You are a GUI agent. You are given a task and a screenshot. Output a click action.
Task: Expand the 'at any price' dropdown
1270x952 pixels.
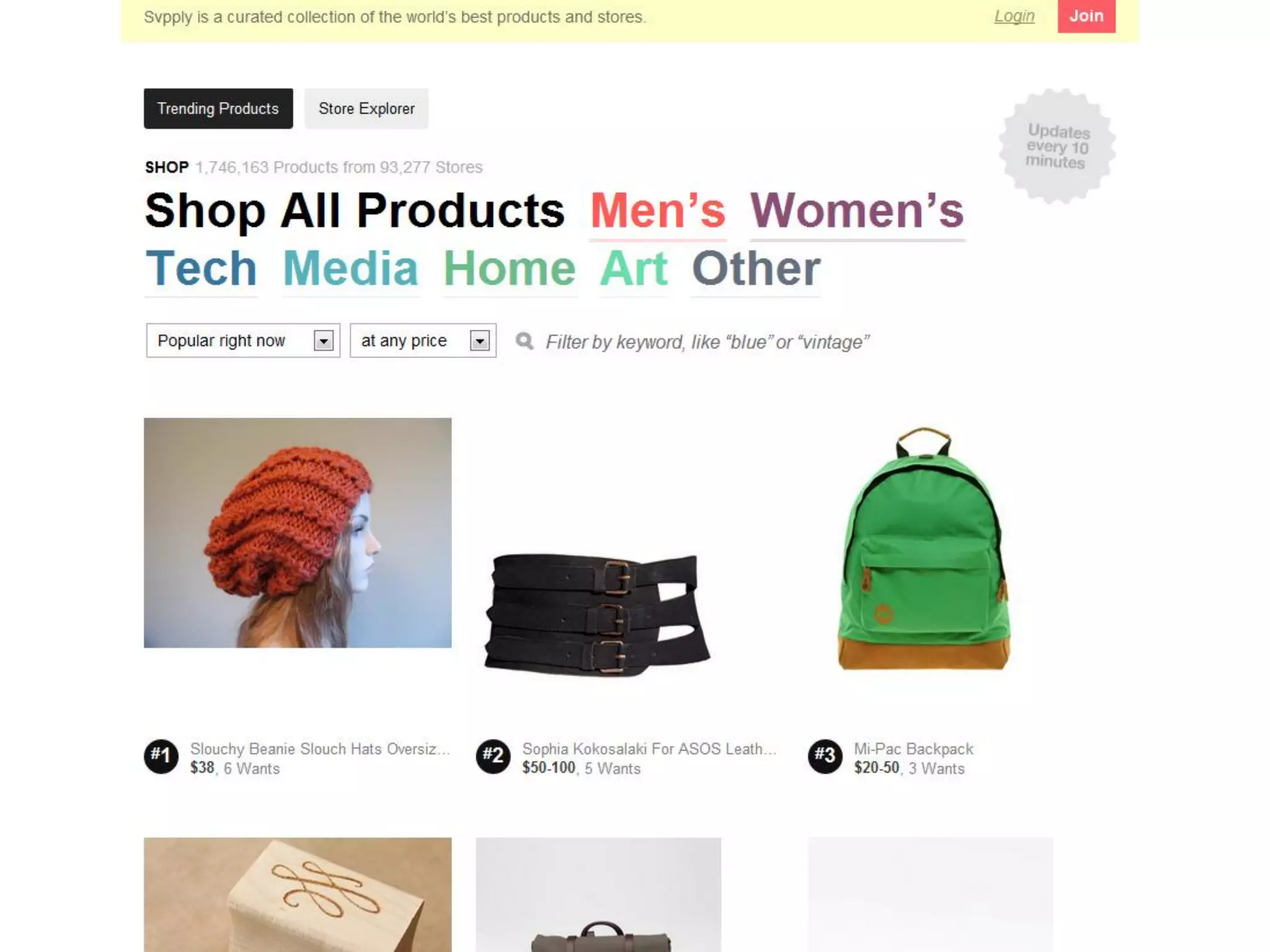click(x=423, y=340)
